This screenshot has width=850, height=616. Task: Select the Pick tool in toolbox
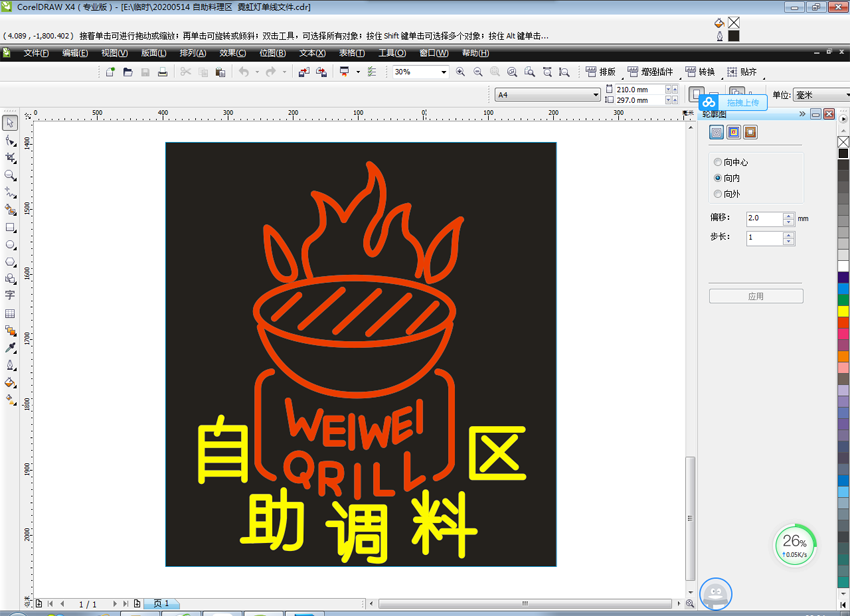(x=10, y=123)
